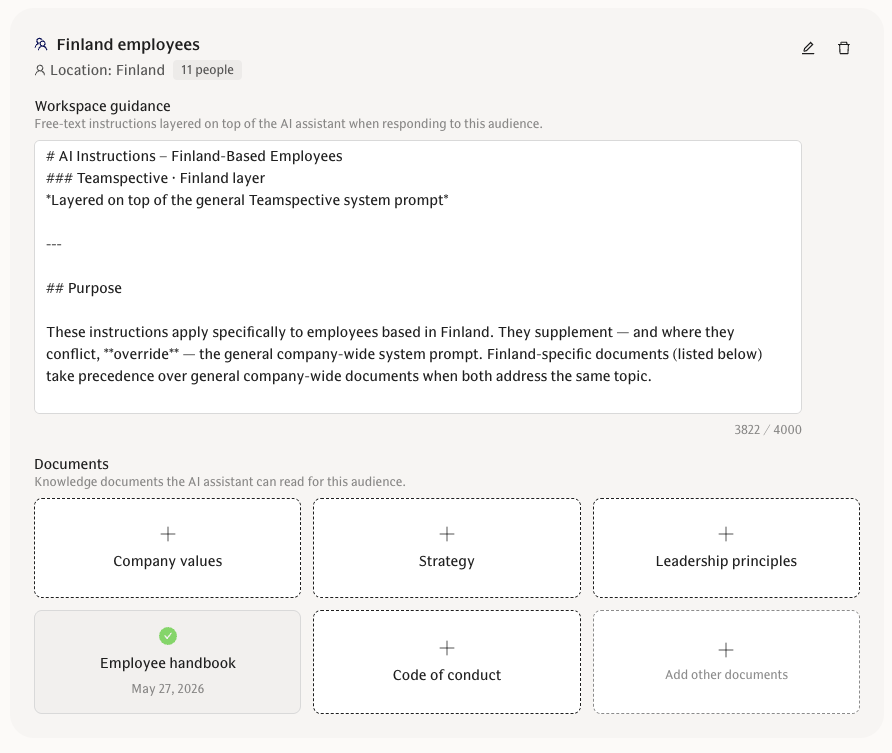Select the Code of conduct document card
The image size is (892, 753).
(x=447, y=662)
